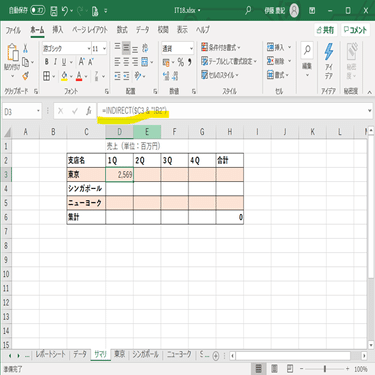This screenshot has height=375, width=375.
Task: Open the number format dropdown
Action: pos(191,49)
